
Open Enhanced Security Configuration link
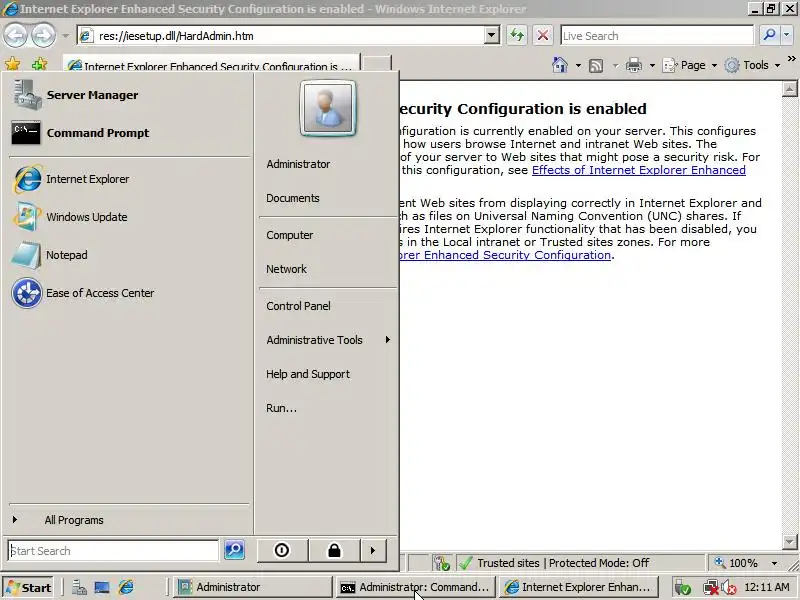(505, 255)
